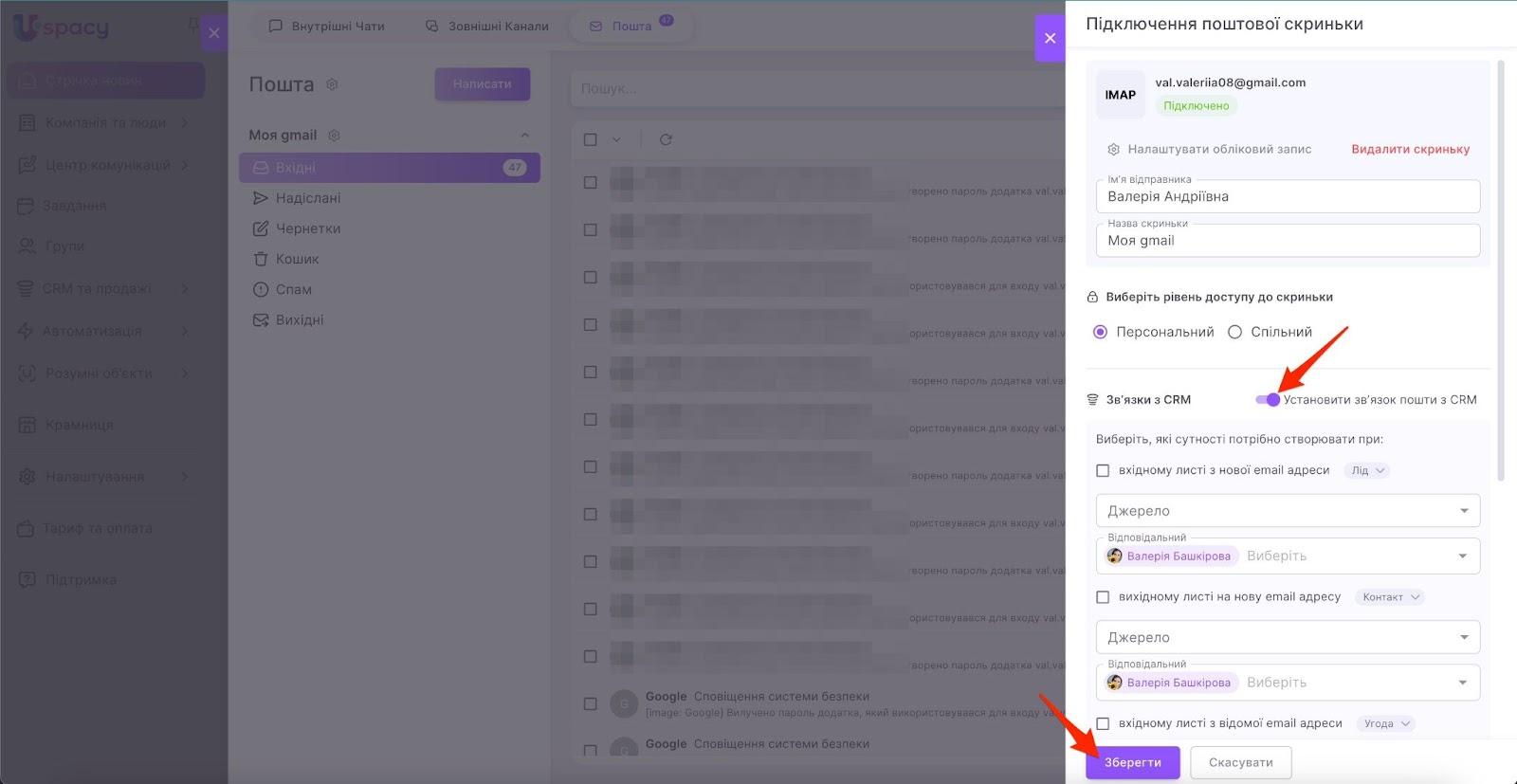Open the Внутрішні Чати tab
1517x784 pixels.
coord(326,27)
